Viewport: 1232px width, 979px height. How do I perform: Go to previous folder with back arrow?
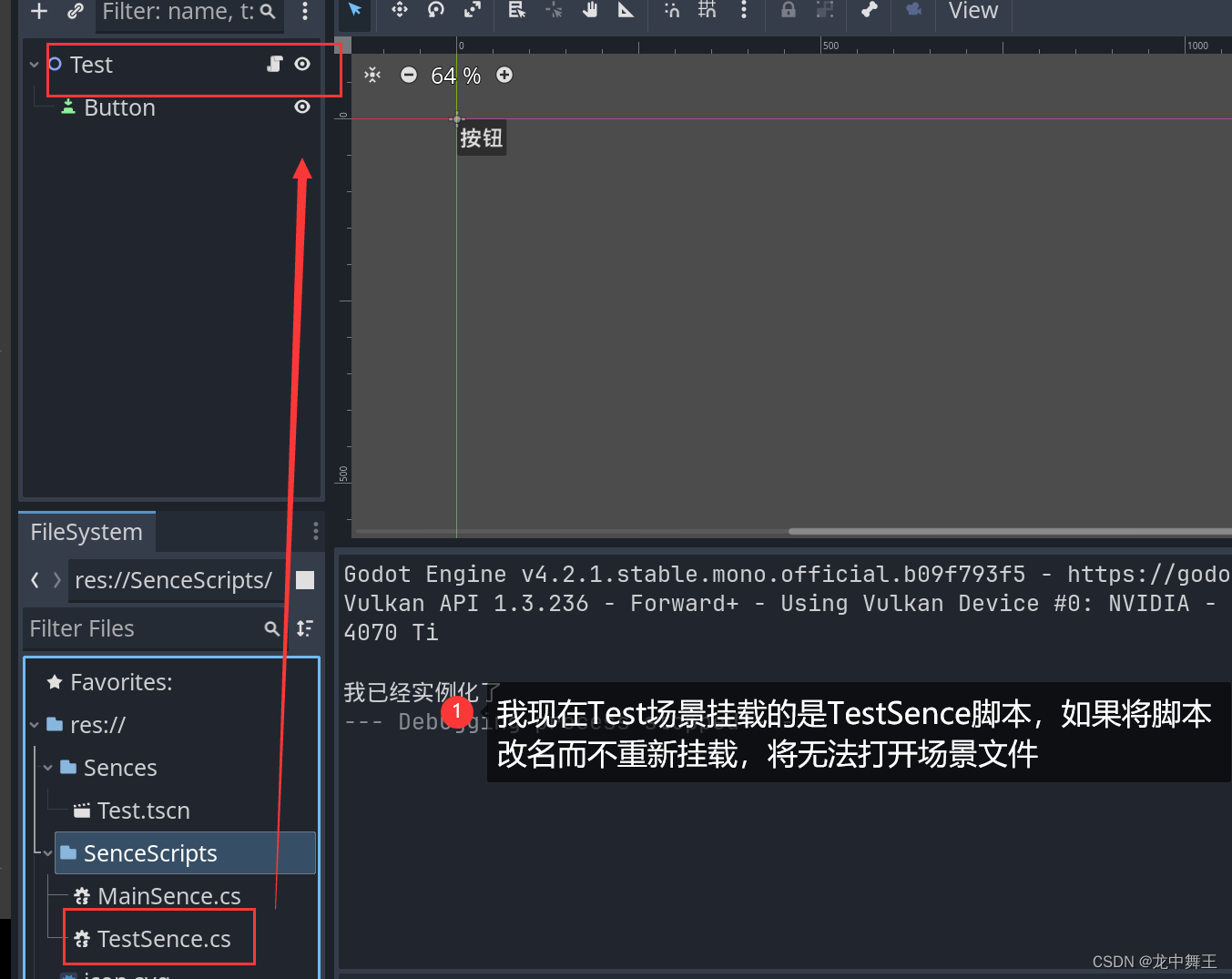pyautogui.click(x=35, y=580)
